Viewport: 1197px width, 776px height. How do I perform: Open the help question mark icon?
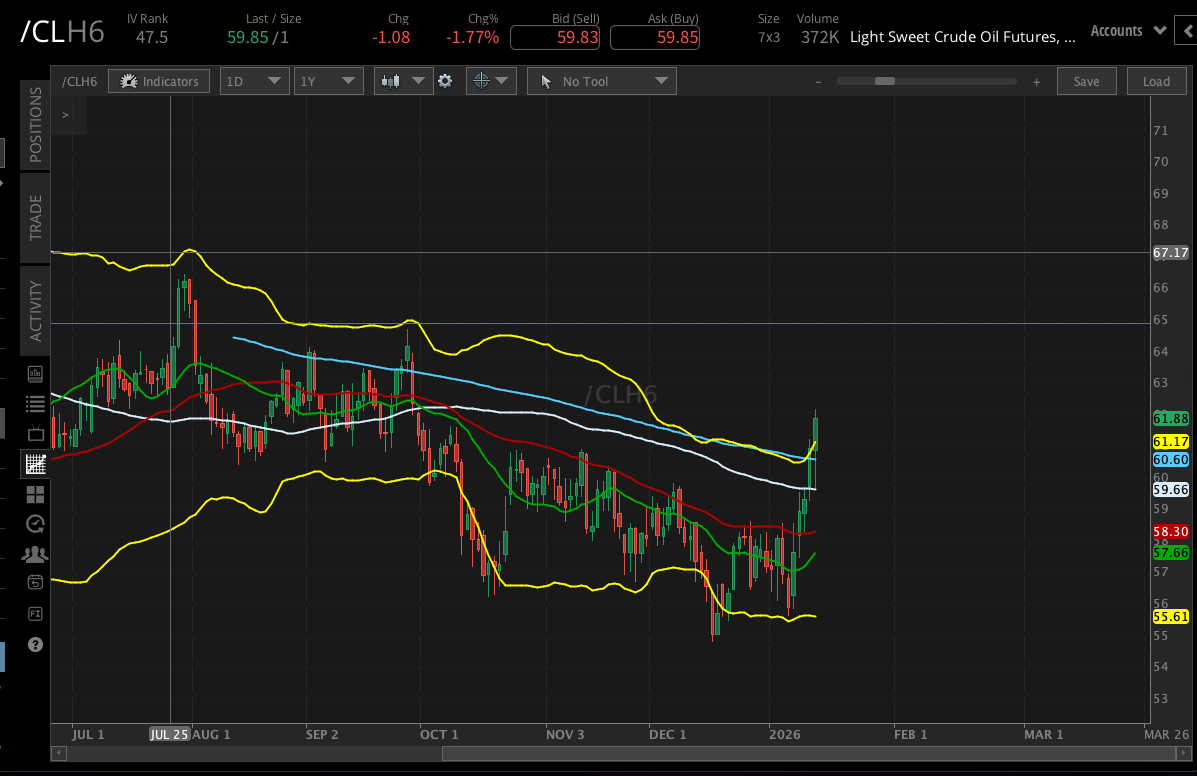point(35,645)
